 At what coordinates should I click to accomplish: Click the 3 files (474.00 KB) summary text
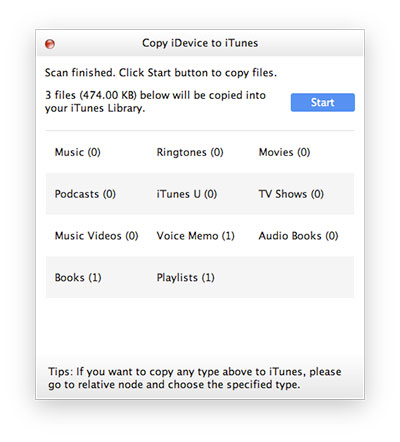(155, 102)
